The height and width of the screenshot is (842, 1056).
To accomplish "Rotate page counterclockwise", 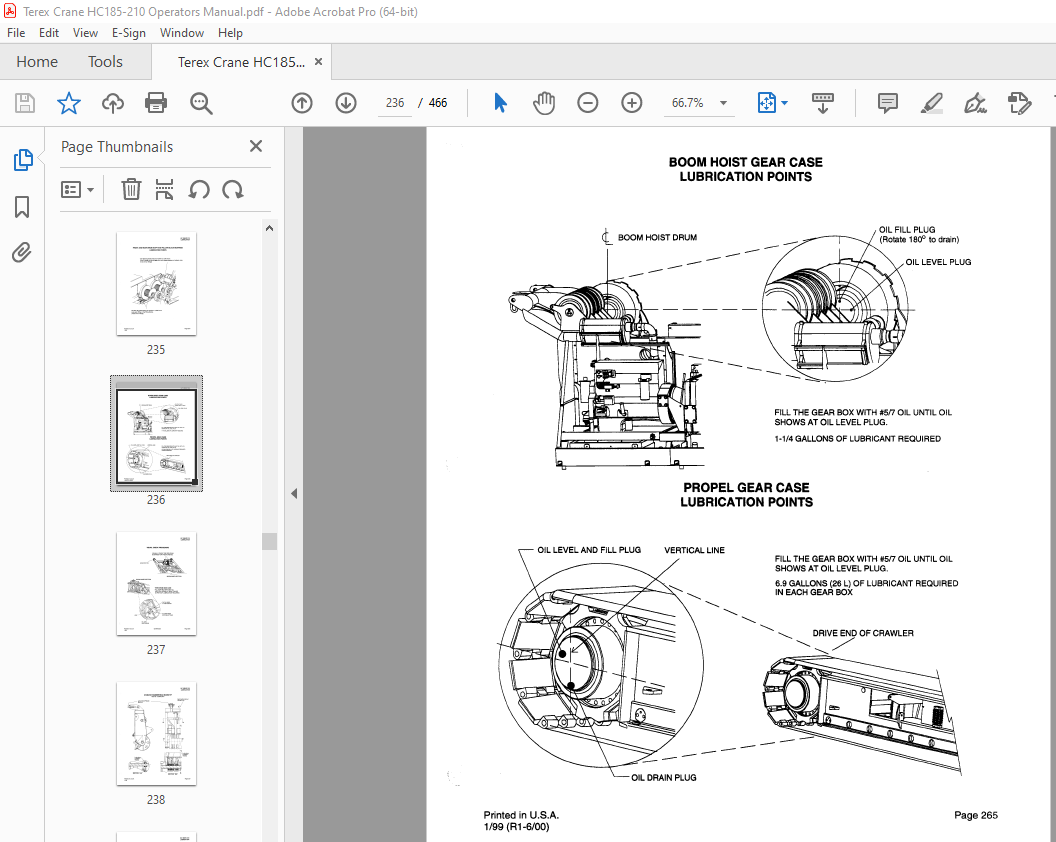I will point(199,190).
